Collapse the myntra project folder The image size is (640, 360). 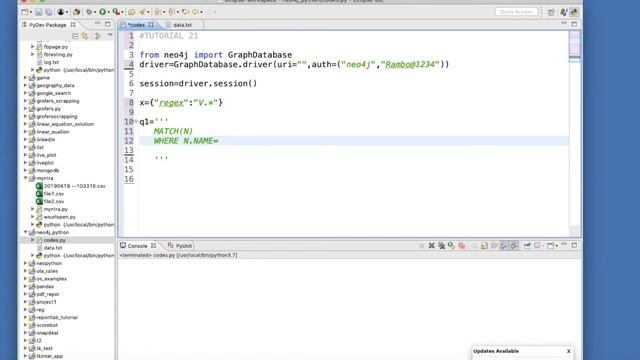(25, 178)
